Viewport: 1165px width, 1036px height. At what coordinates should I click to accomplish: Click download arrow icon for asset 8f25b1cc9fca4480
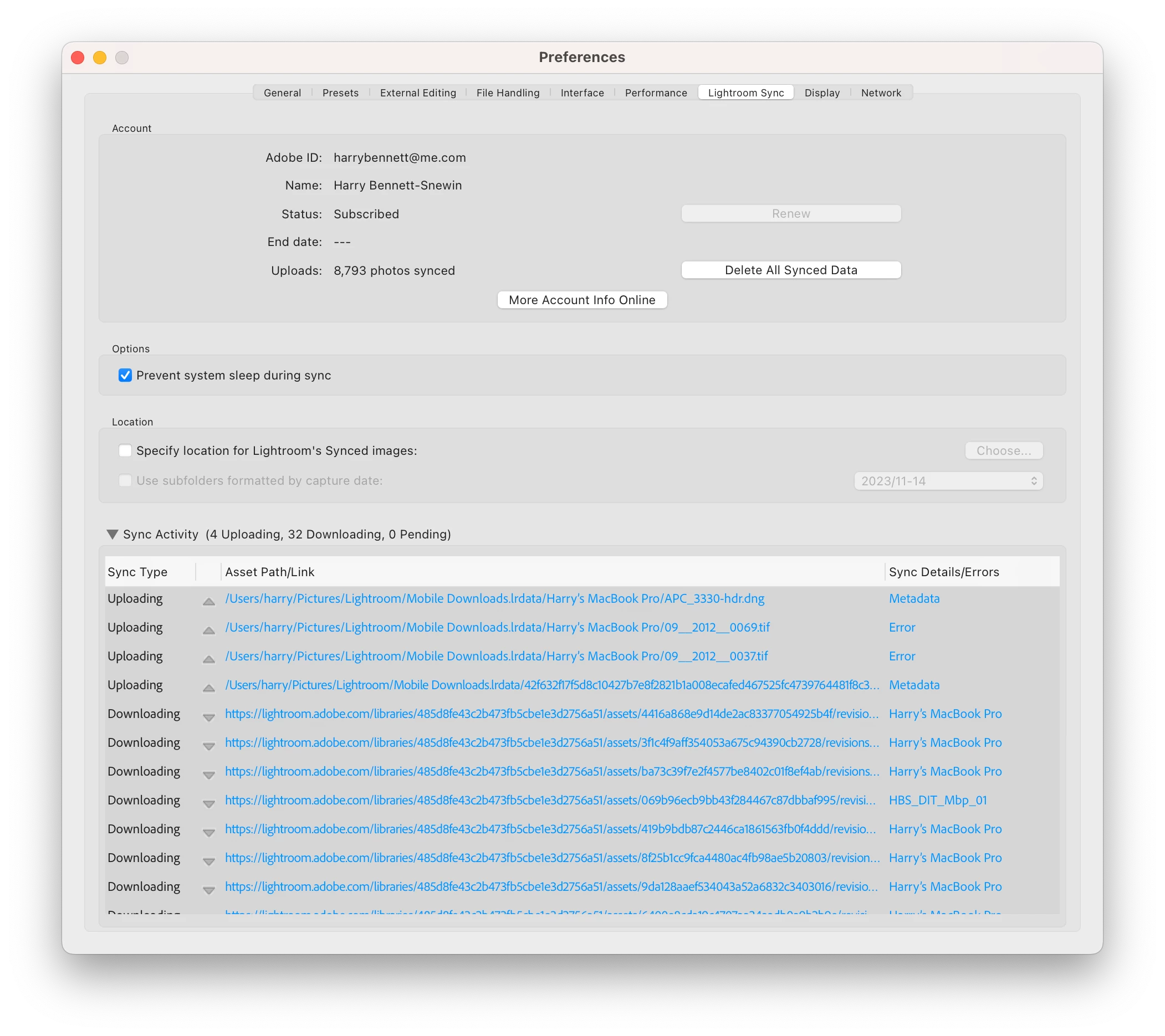pos(208,861)
